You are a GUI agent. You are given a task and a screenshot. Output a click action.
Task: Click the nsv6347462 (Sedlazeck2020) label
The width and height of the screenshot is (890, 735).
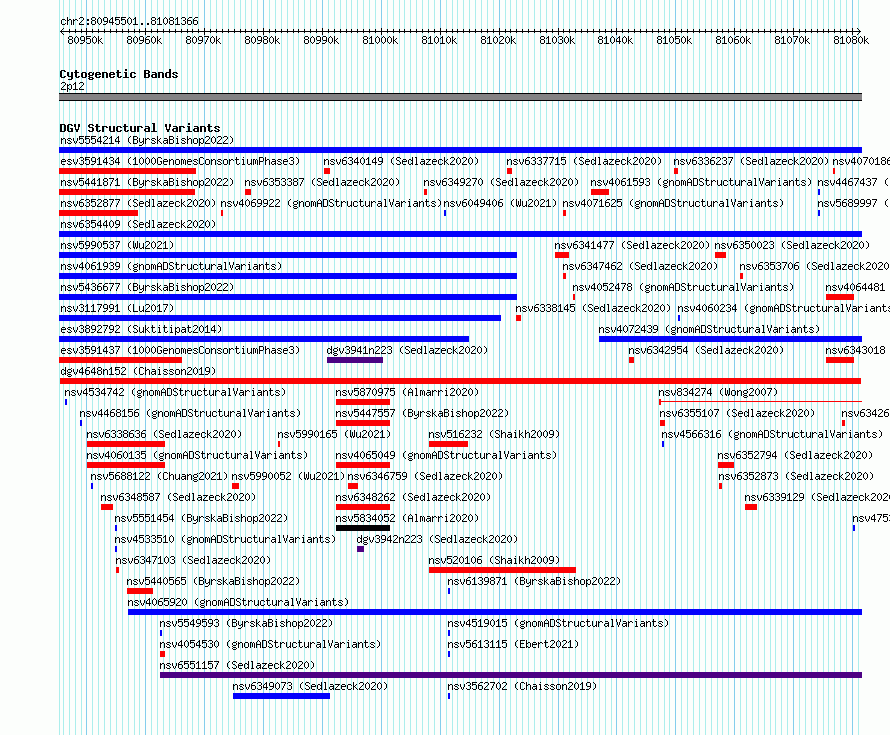tap(640, 266)
